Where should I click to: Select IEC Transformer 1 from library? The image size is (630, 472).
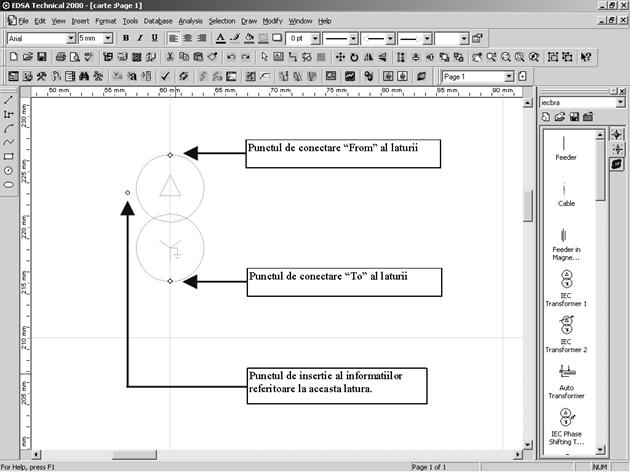click(x=566, y=286)
